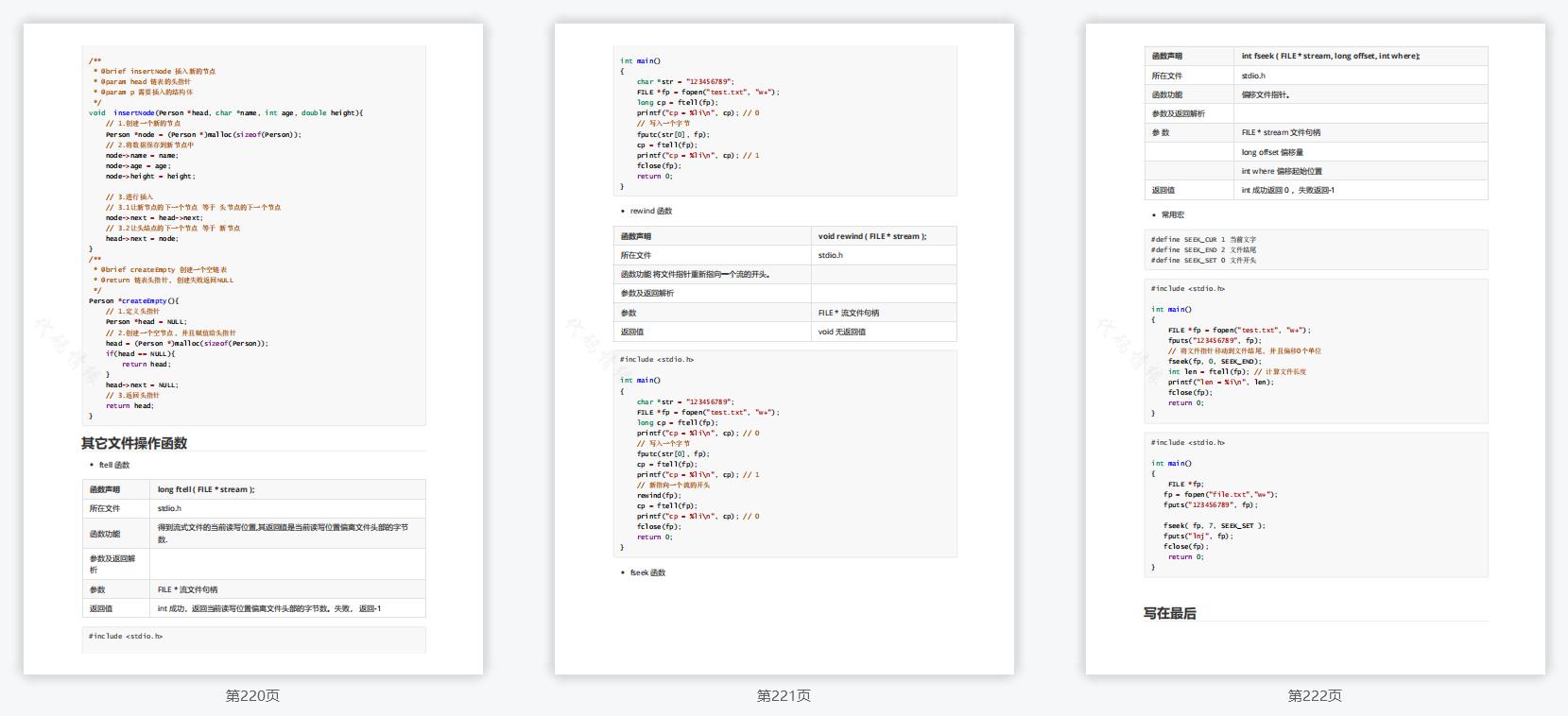Click table cell long ftell ( FILE * stream );

[287, 489]
